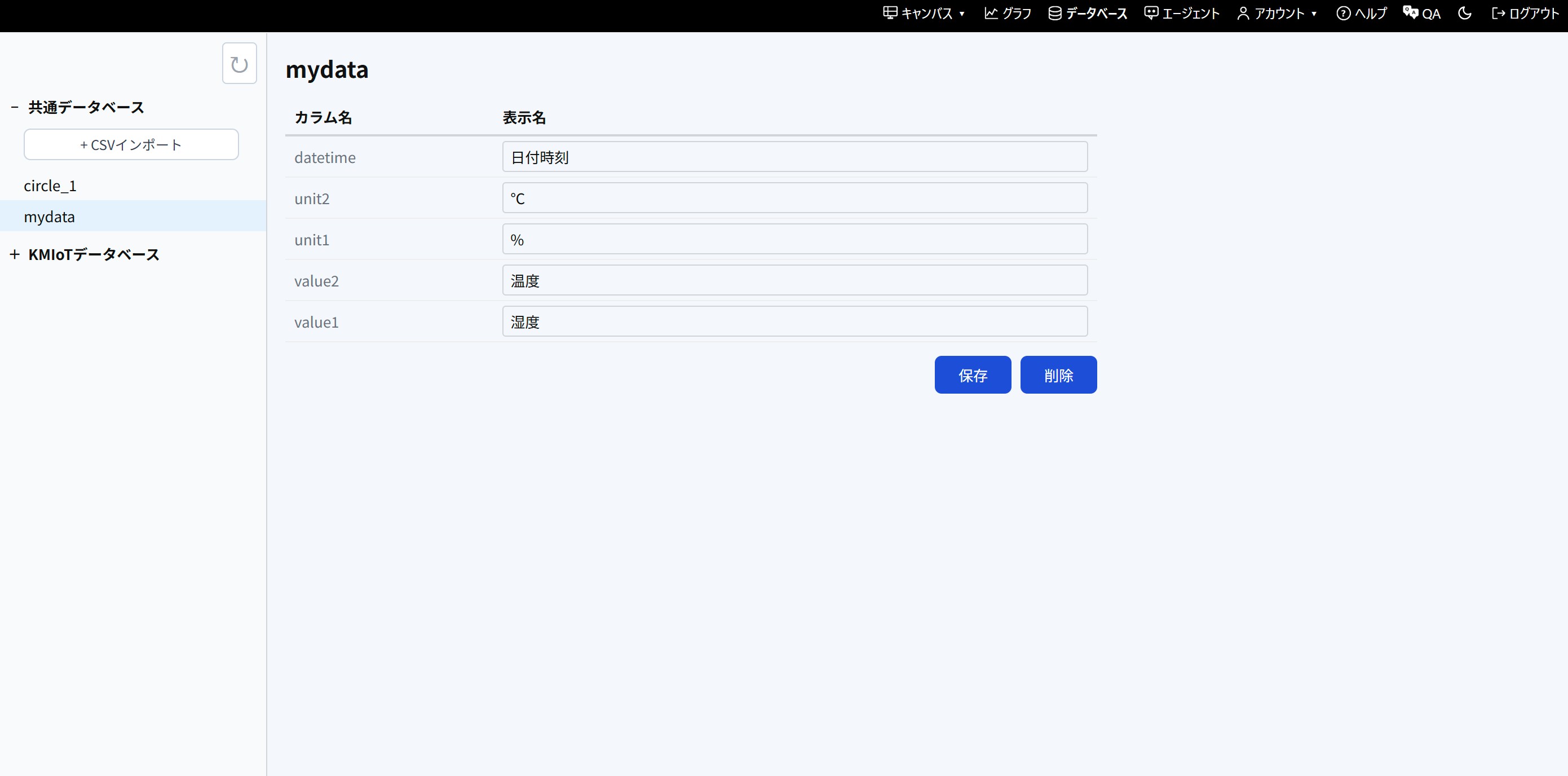Open the キャンバス dropdown arrow
The image size is (1568, 776).
tap(962, 14)
